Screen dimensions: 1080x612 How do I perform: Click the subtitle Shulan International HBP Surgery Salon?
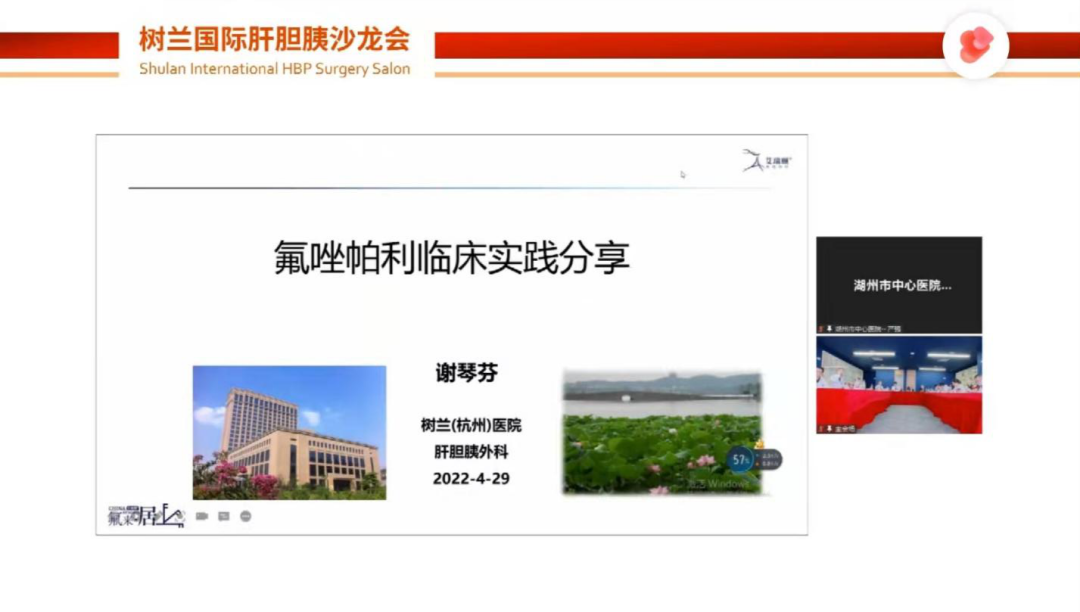pyautogui.click(x=275, y=69)
